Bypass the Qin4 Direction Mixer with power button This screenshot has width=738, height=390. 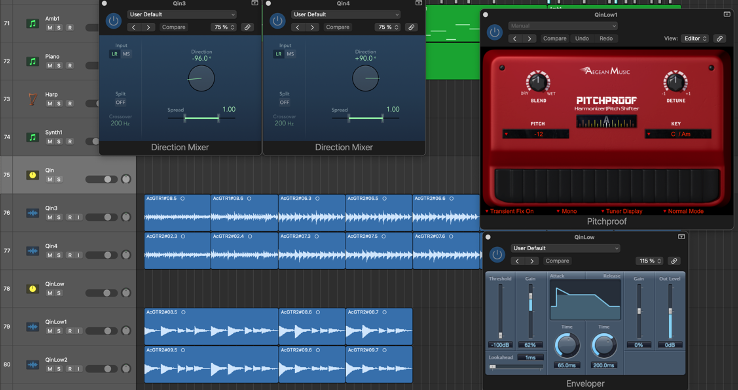click(277, 21)
